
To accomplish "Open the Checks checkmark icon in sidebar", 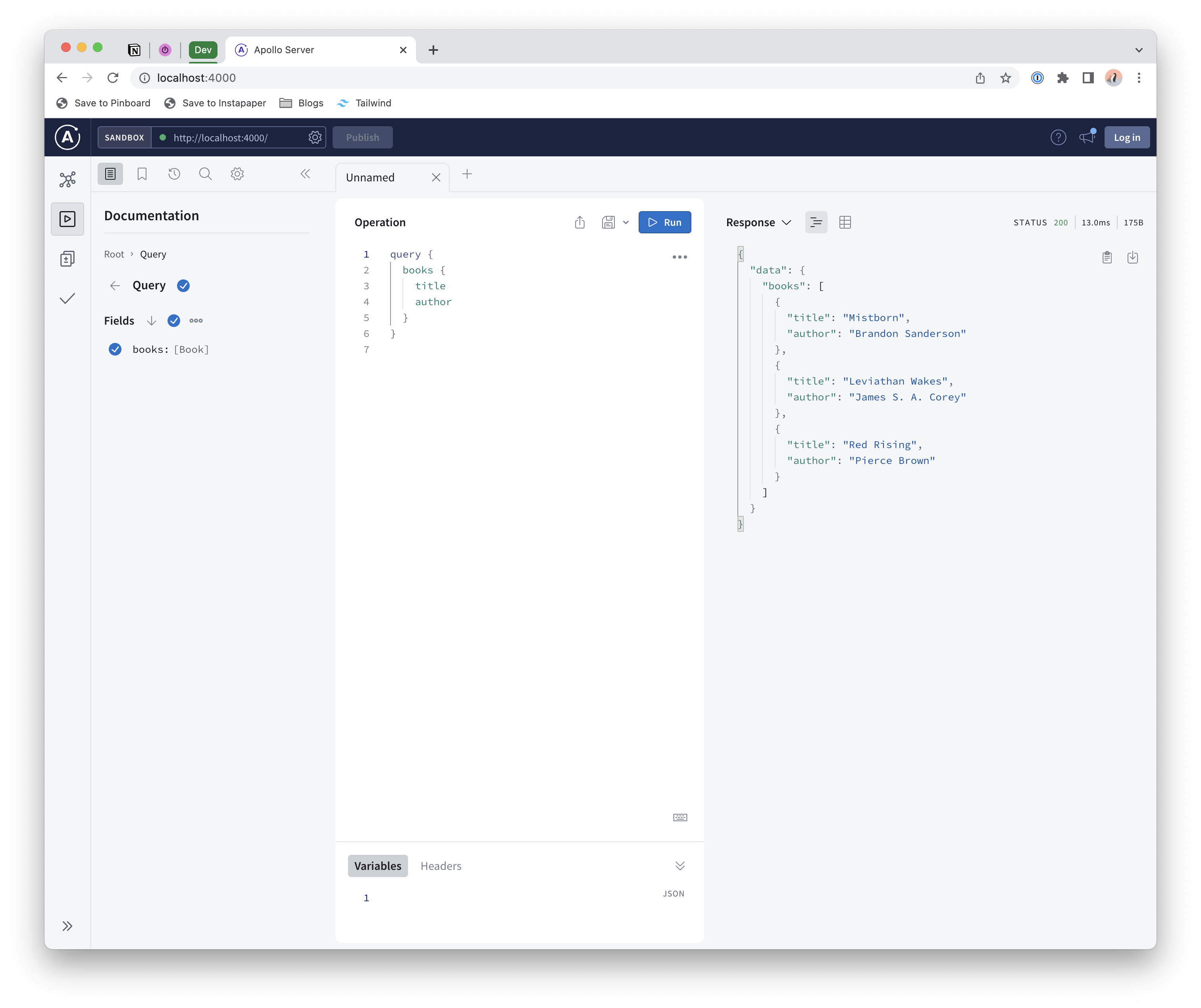I will (x=67, y=298).
